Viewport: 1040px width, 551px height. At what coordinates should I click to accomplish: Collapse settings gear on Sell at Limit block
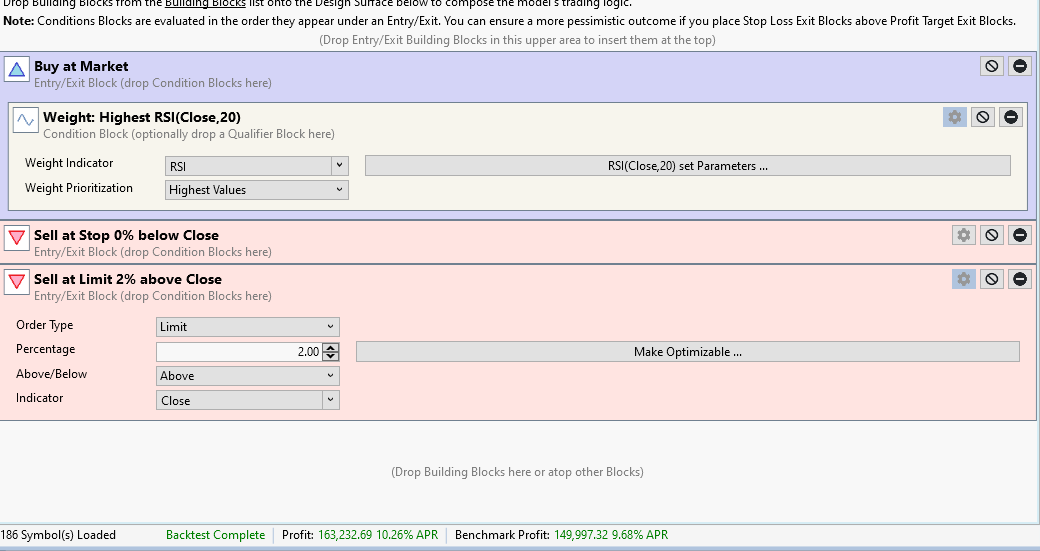[x=963, y=279]
